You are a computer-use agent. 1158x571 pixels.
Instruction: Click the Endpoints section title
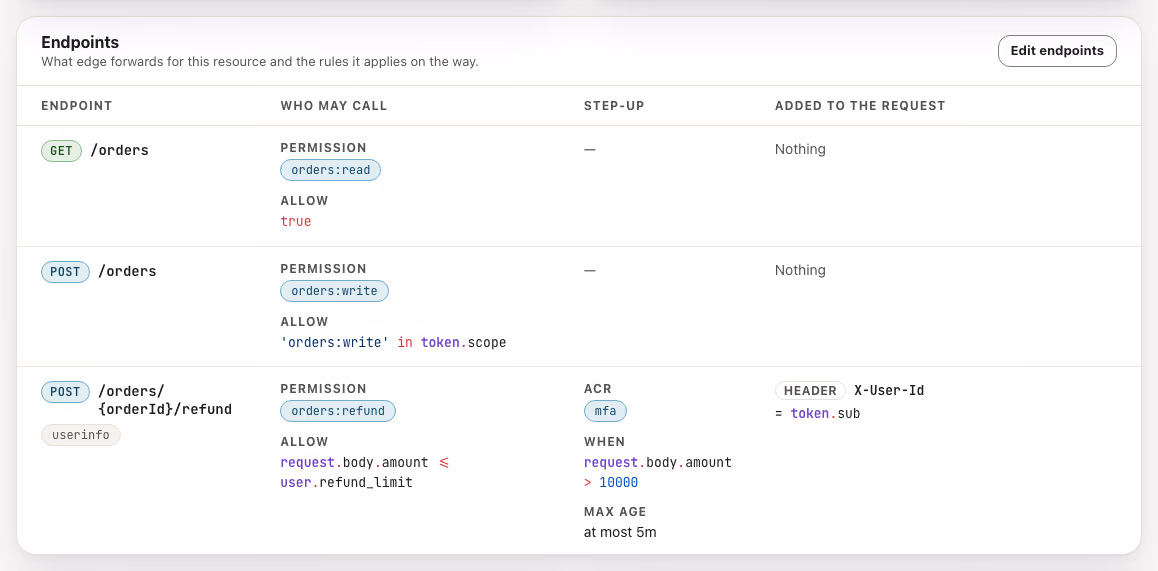(x=80, y=42)
